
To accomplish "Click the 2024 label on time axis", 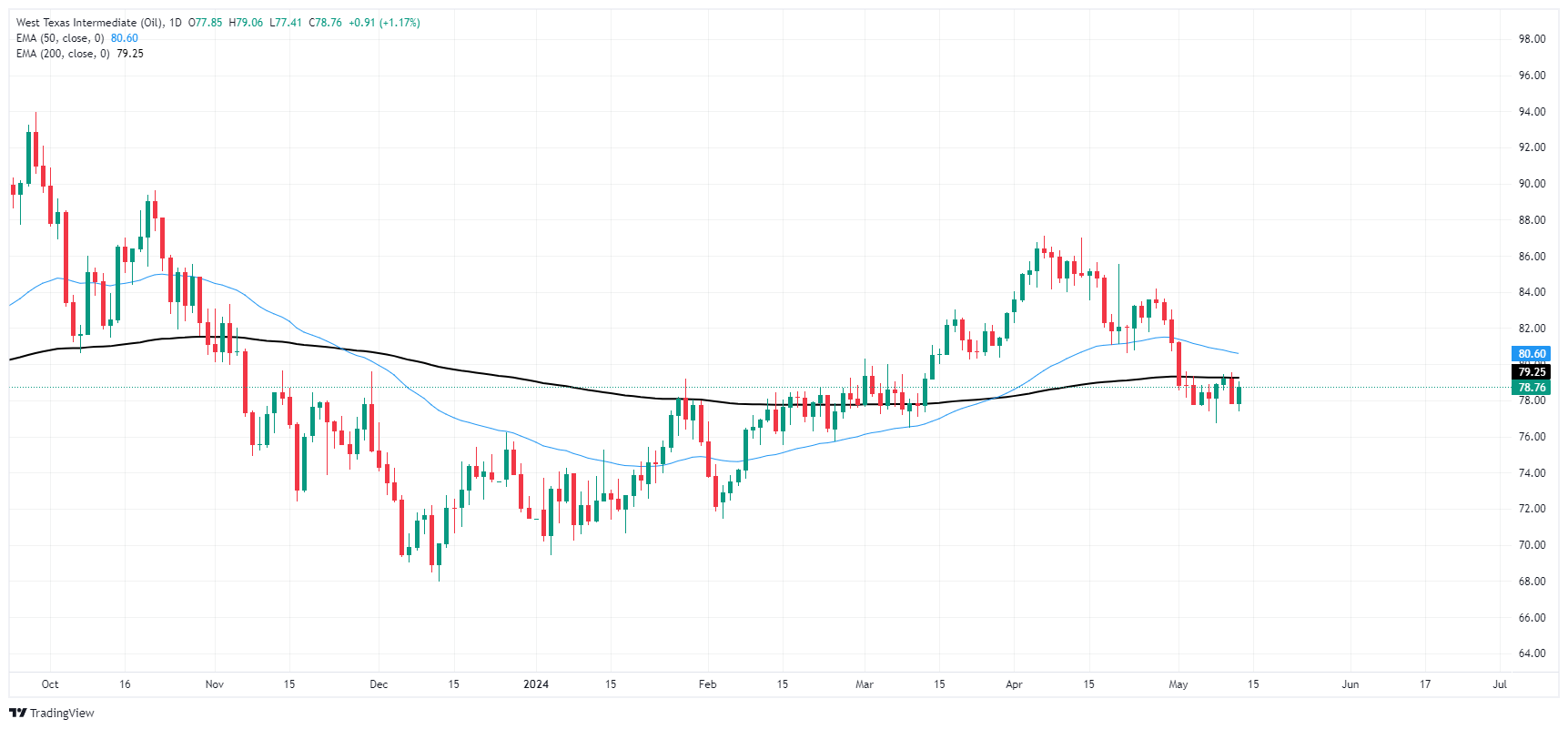I will tap(536, 684).
